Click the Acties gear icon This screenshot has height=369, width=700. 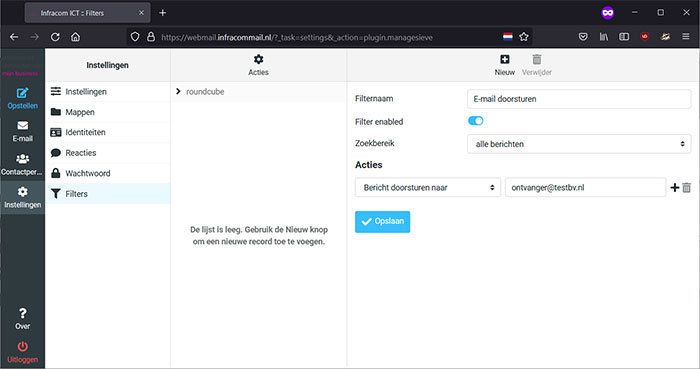tap(258, 59)
